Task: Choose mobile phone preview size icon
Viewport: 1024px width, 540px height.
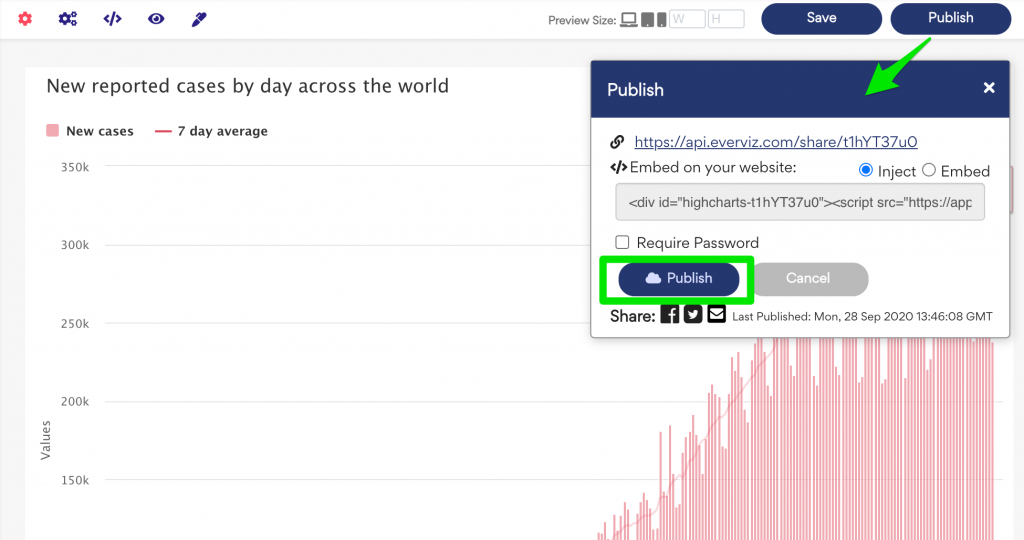Action: [x=662, y=20]
